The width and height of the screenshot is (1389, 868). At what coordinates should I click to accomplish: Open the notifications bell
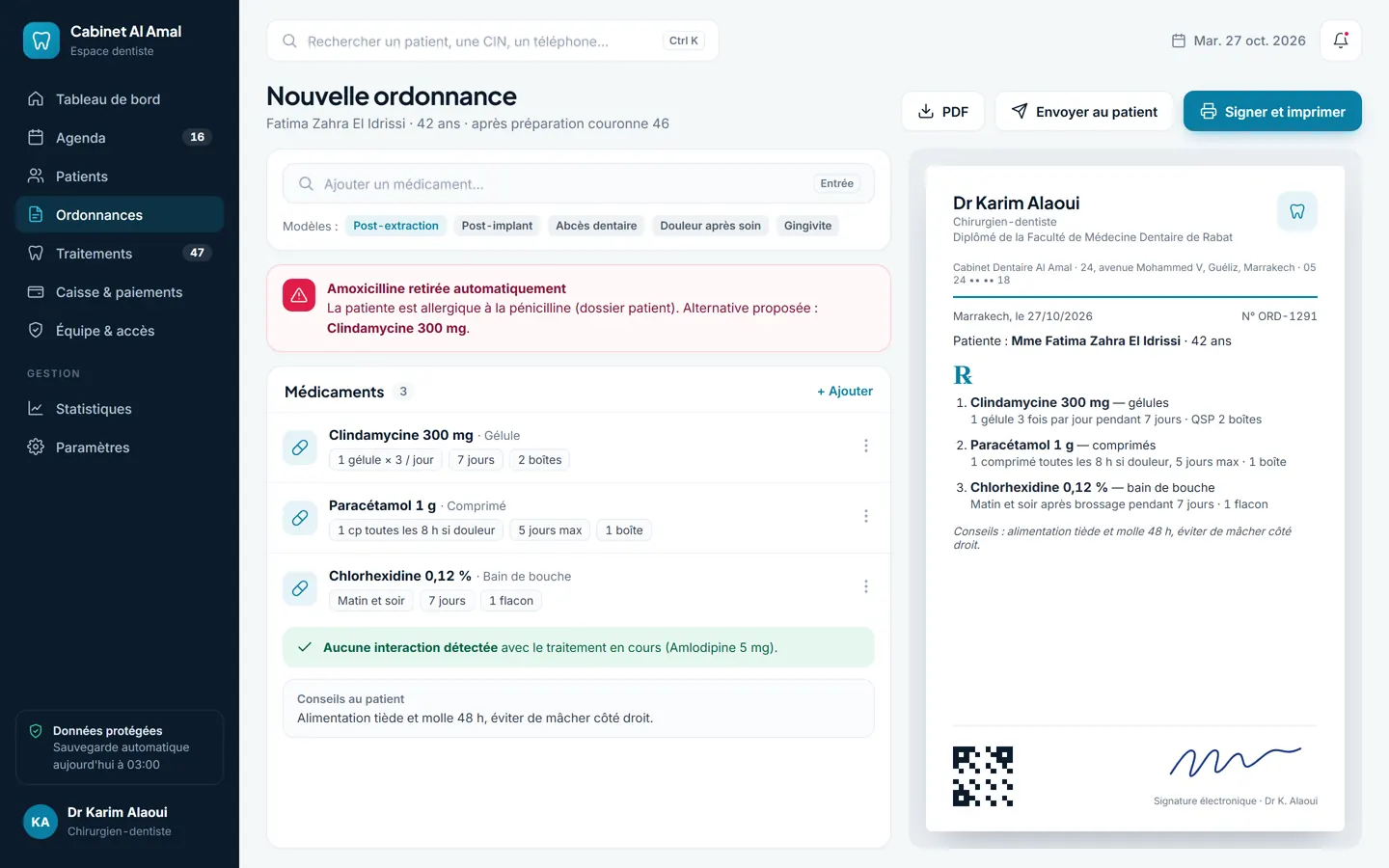point(1341,41)
